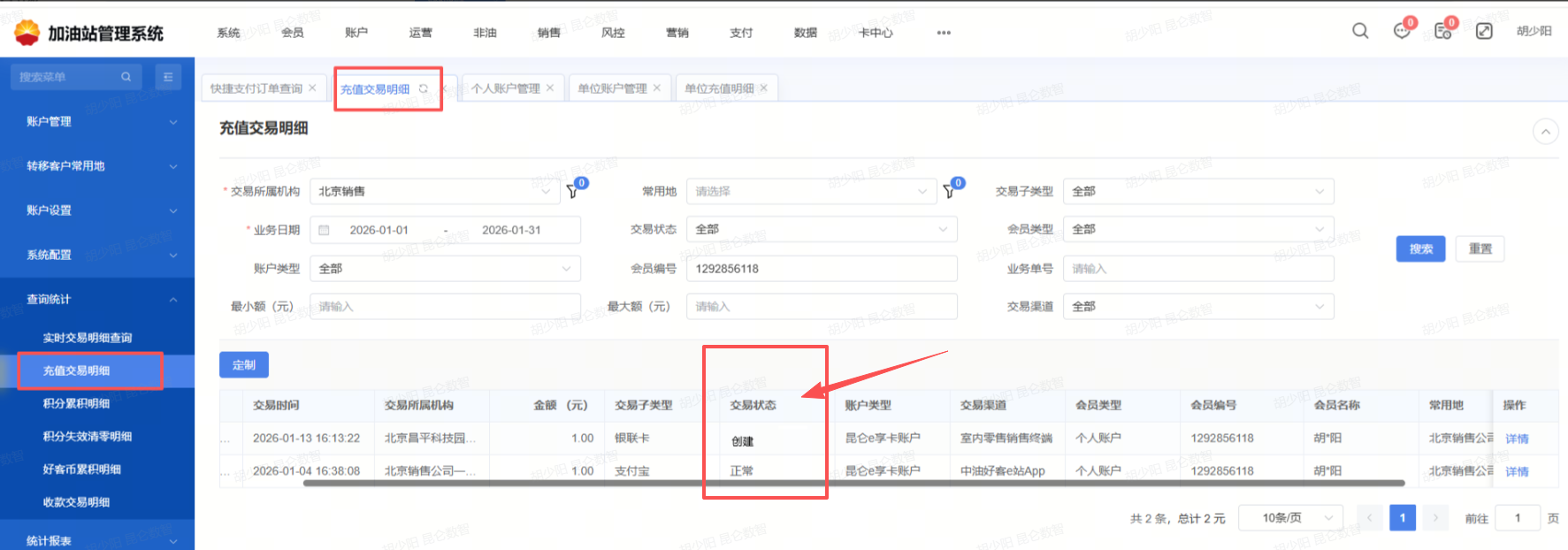Open the message notifications icon
Image resolution: width=1568 pixels, height=550 pixels.
[1402, 31]
